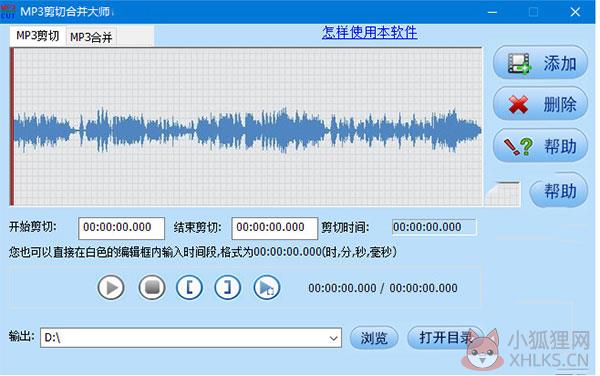Close the MP3剪切合并大师 window
This screenshot has width=600, height=376.
pyautogui.click(x=575, y=12)
